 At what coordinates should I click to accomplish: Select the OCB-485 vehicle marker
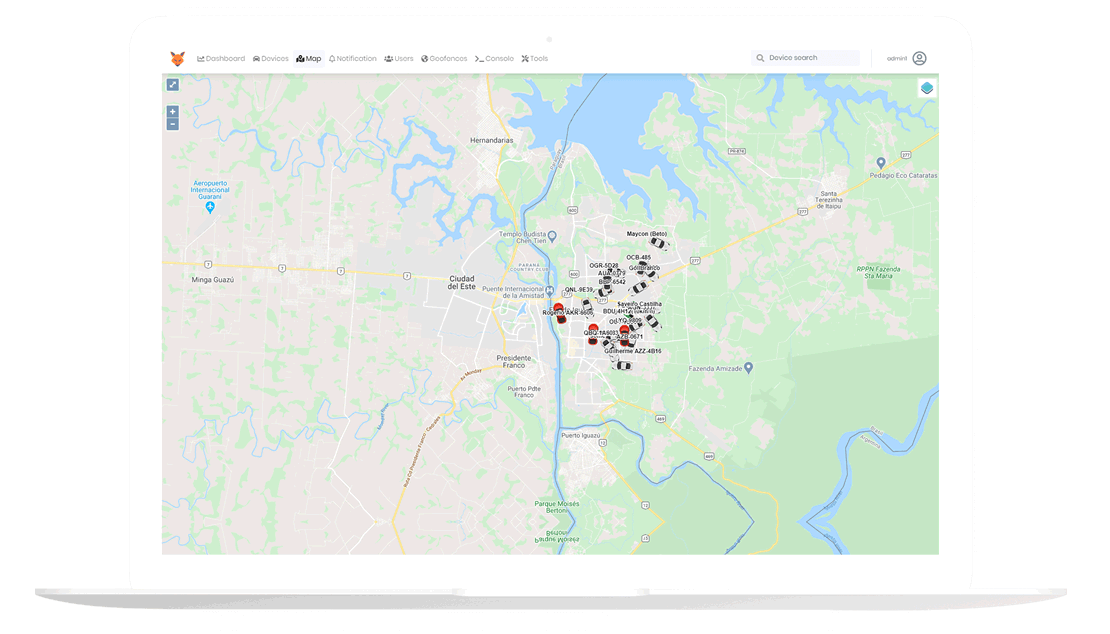click(641, 266)
